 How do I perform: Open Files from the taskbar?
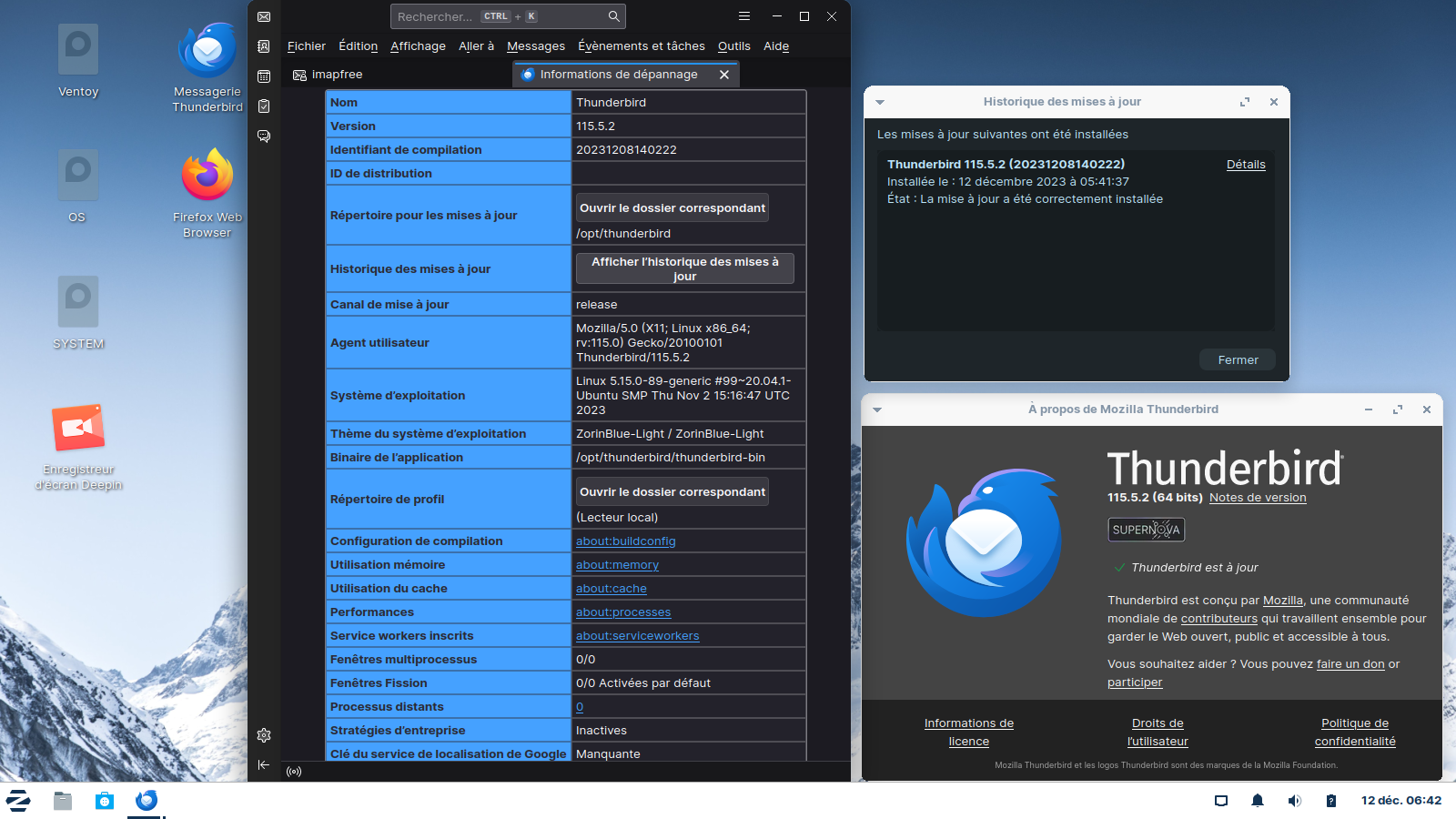pyautogui.click(x=63, y=801)
